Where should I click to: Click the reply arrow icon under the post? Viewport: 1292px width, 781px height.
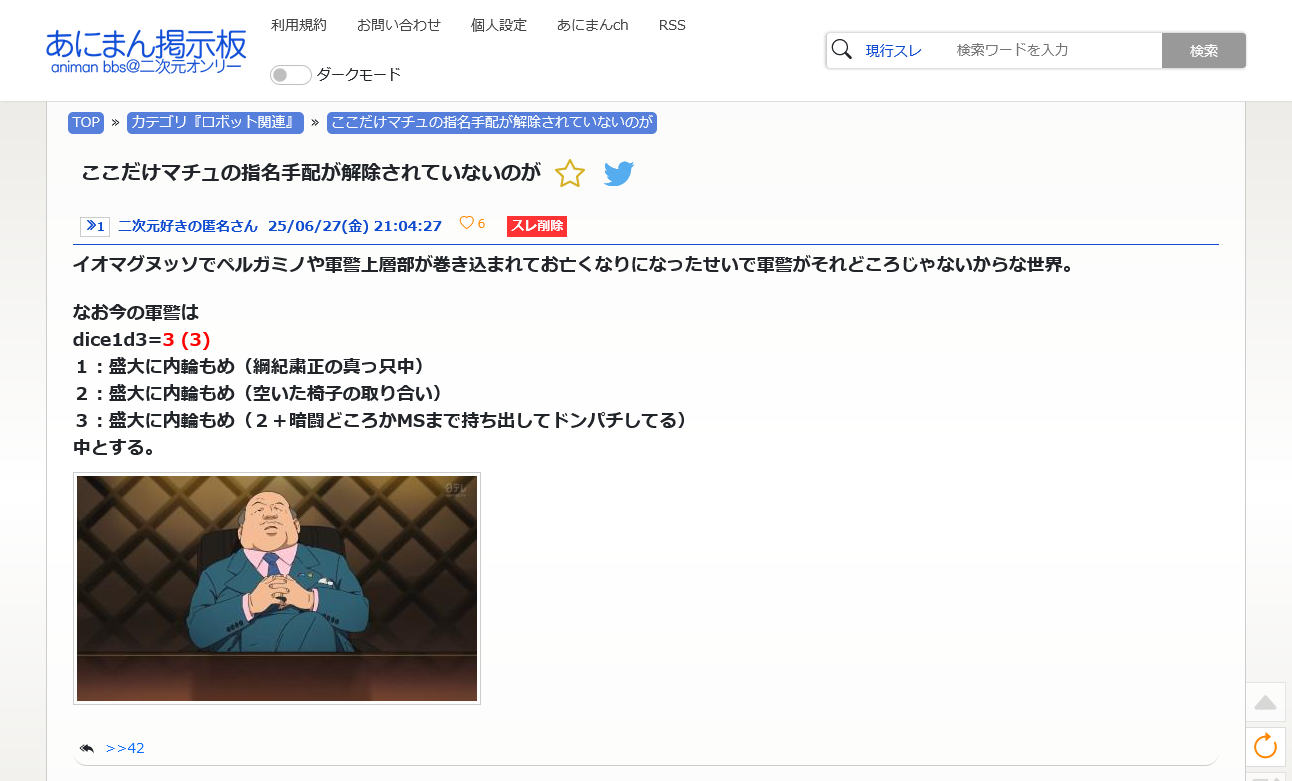tap(87, 748)
